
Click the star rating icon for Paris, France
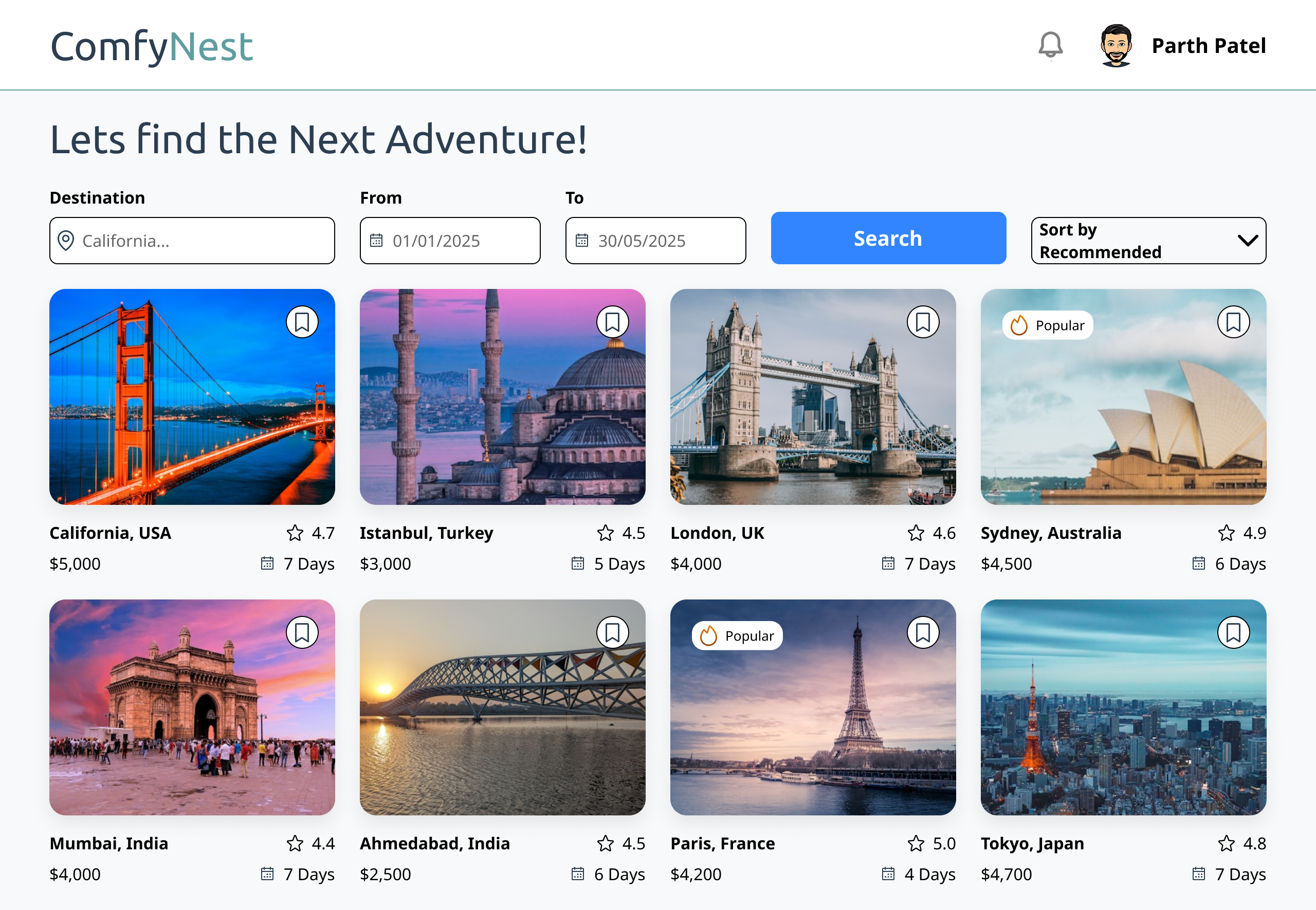[916, 843]
